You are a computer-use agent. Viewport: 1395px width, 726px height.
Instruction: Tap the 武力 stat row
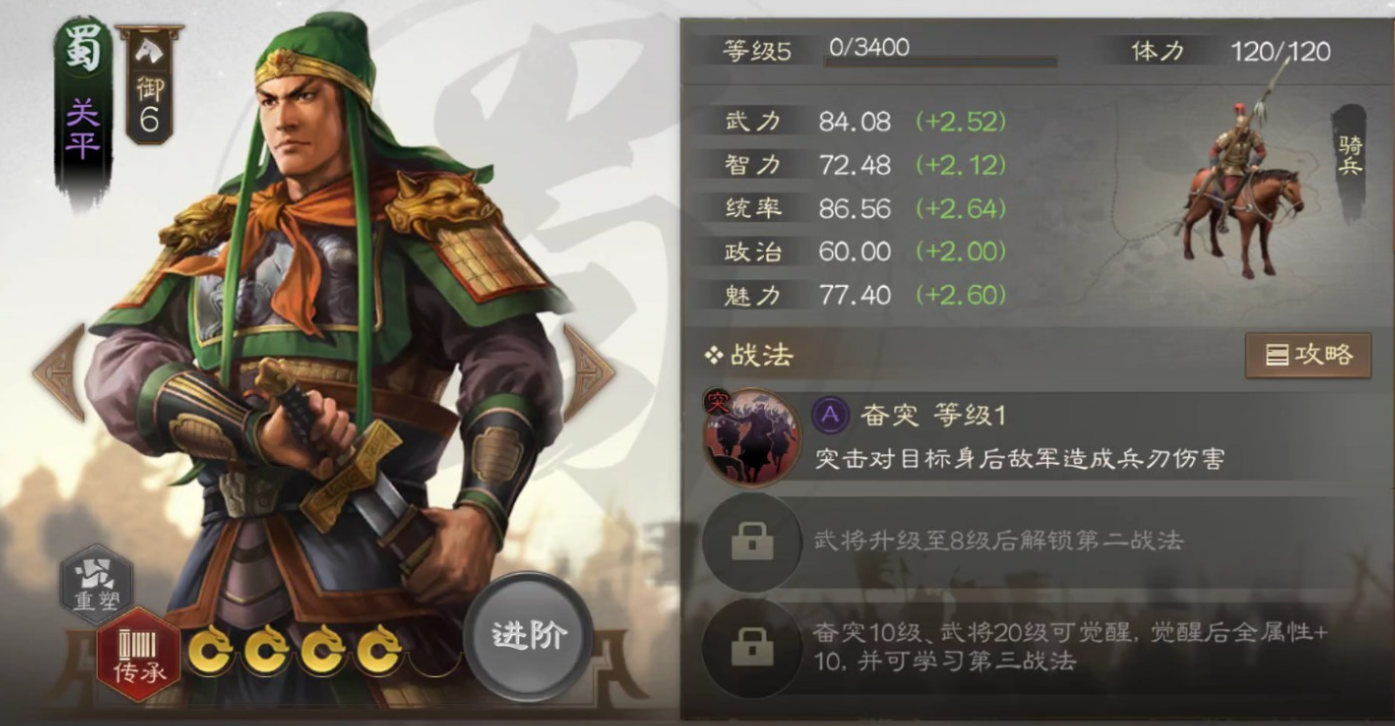tap(865, 122)
